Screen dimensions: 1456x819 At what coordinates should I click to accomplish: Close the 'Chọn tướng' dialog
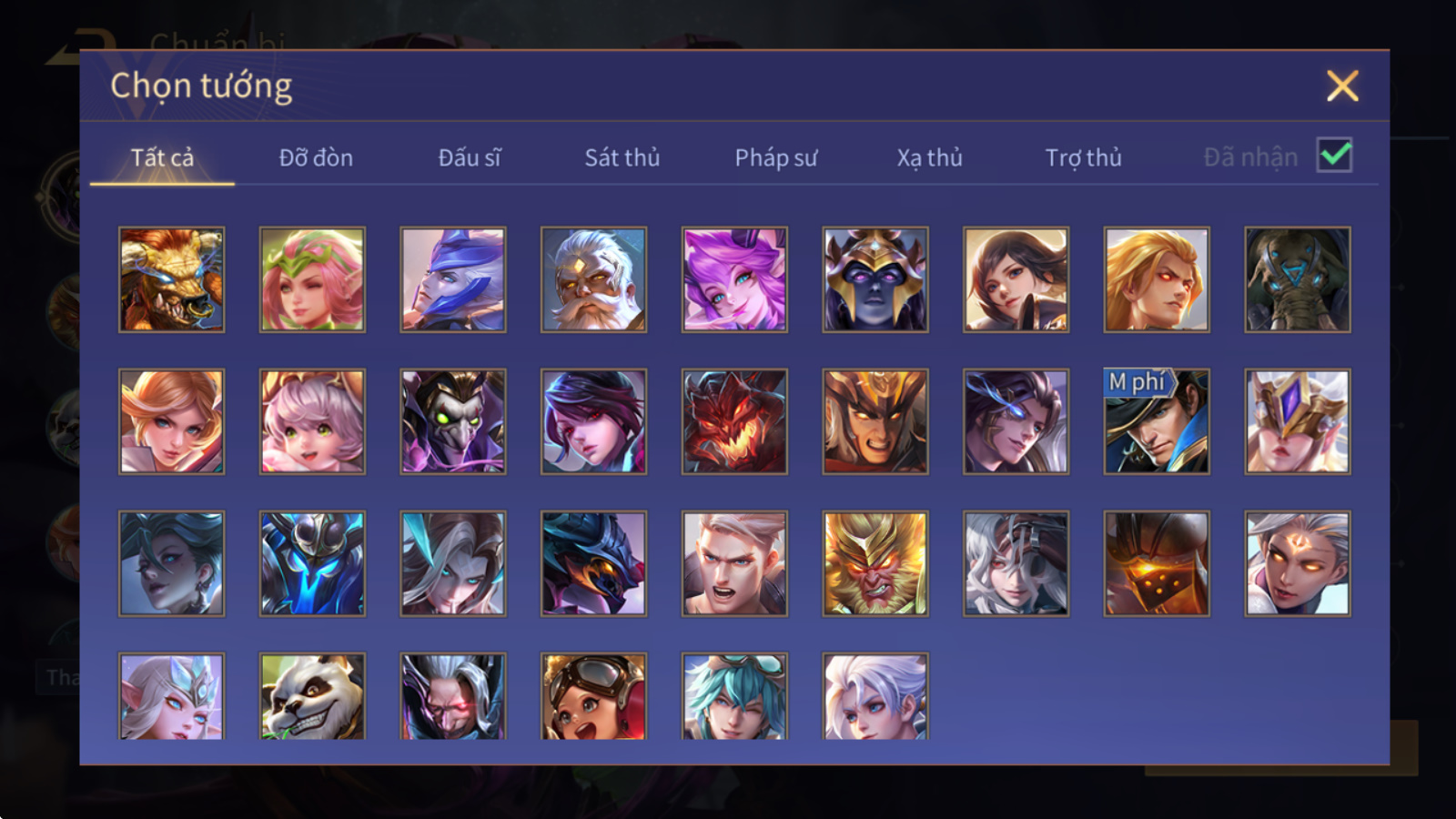point(1342,86)
